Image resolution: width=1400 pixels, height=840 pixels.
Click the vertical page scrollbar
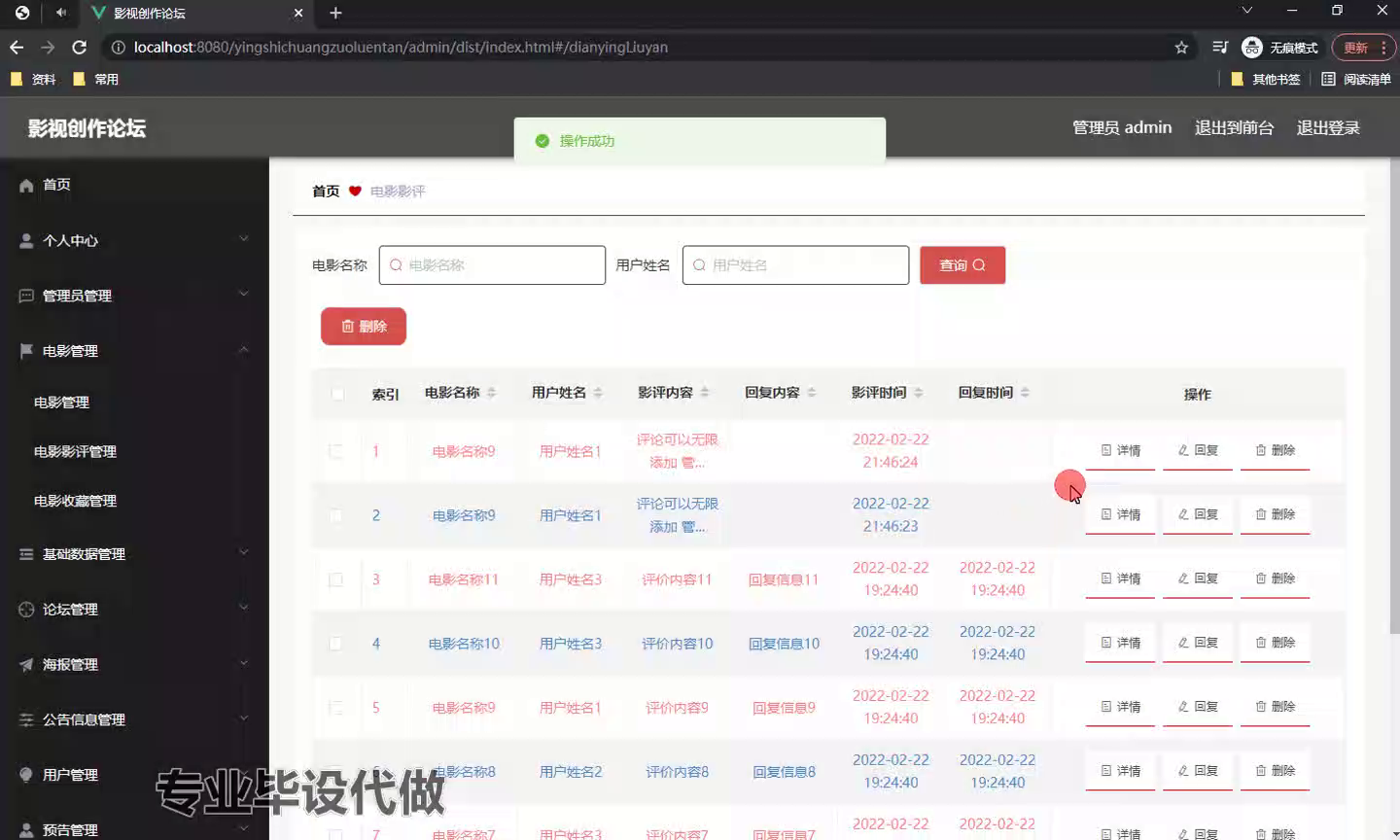point(1394,394)
